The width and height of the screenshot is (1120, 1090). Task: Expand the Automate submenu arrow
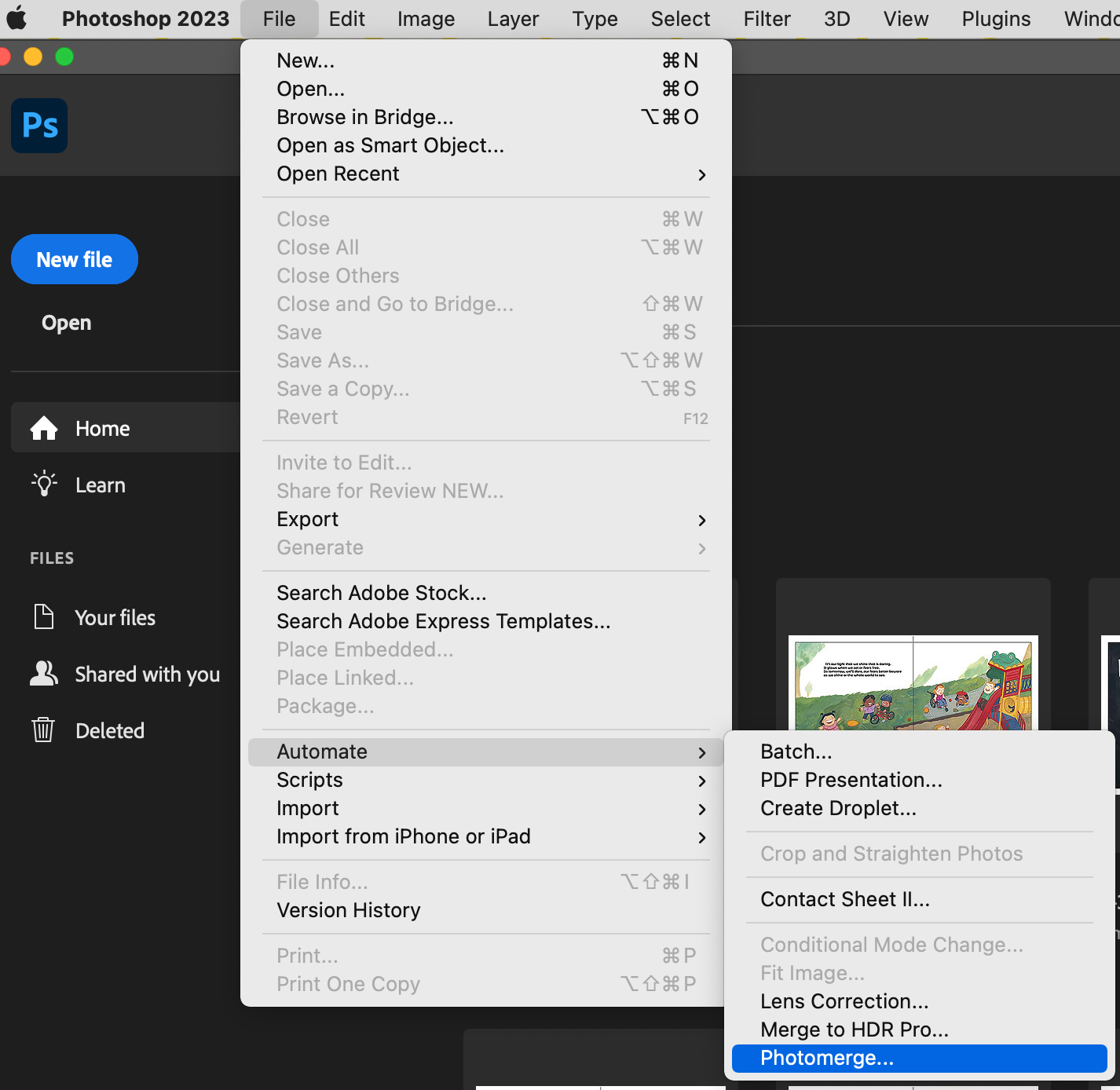point(702,752)
